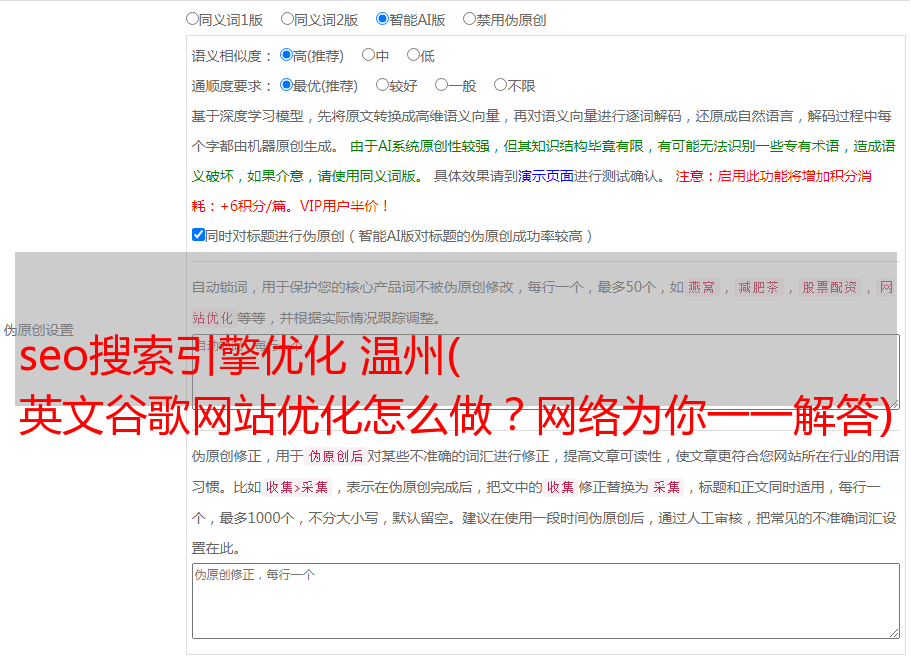911x658 pixels.
Task: Grab the 伪原创修正 textarea resize handle
Action: [x=894, y=634]
